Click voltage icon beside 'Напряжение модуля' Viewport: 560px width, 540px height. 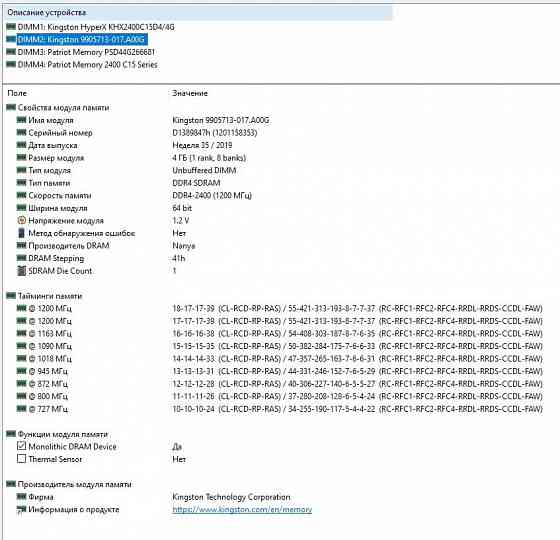tap(21, 220)
